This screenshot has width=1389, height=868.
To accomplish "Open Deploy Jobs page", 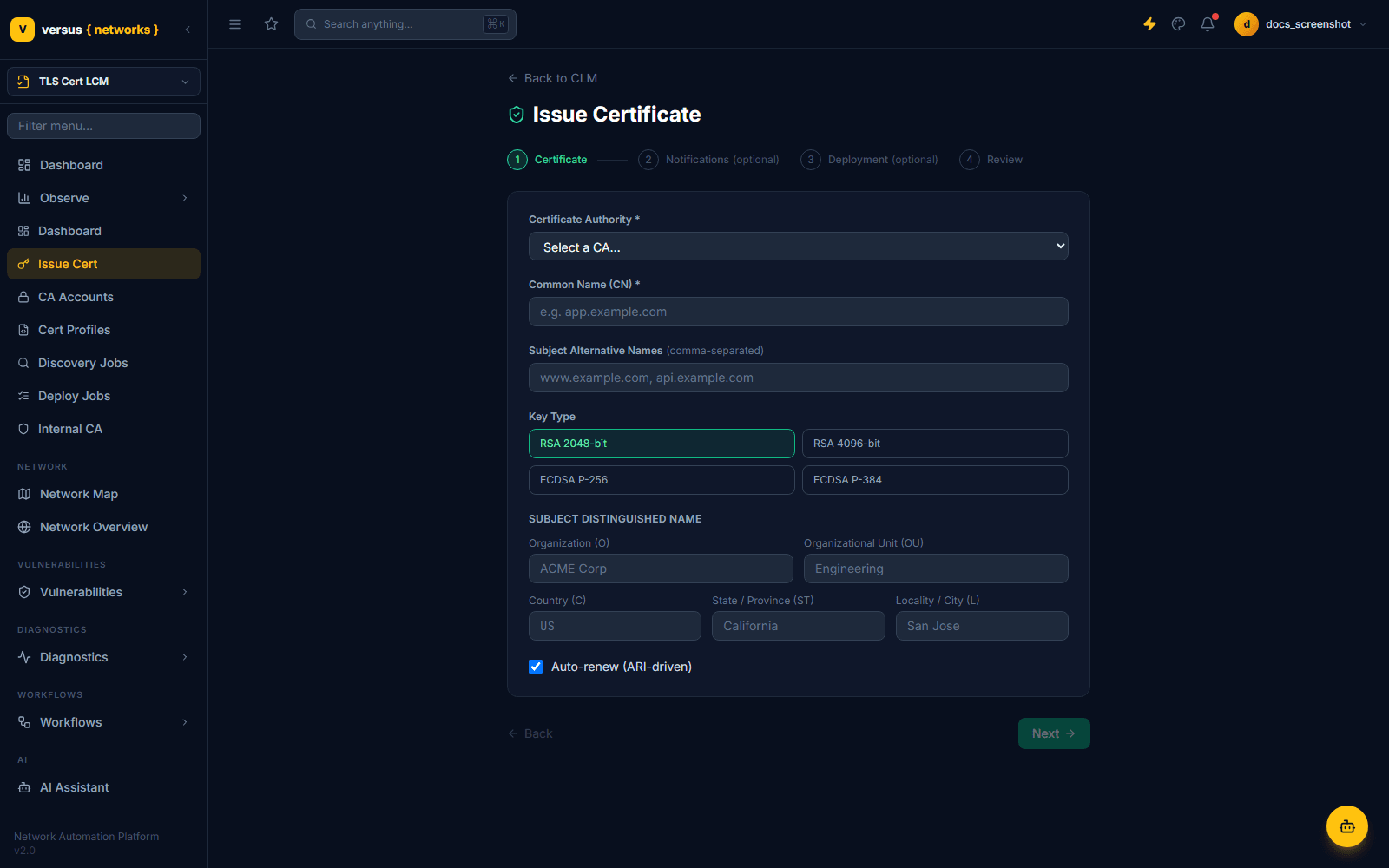I will coord(103,396).
